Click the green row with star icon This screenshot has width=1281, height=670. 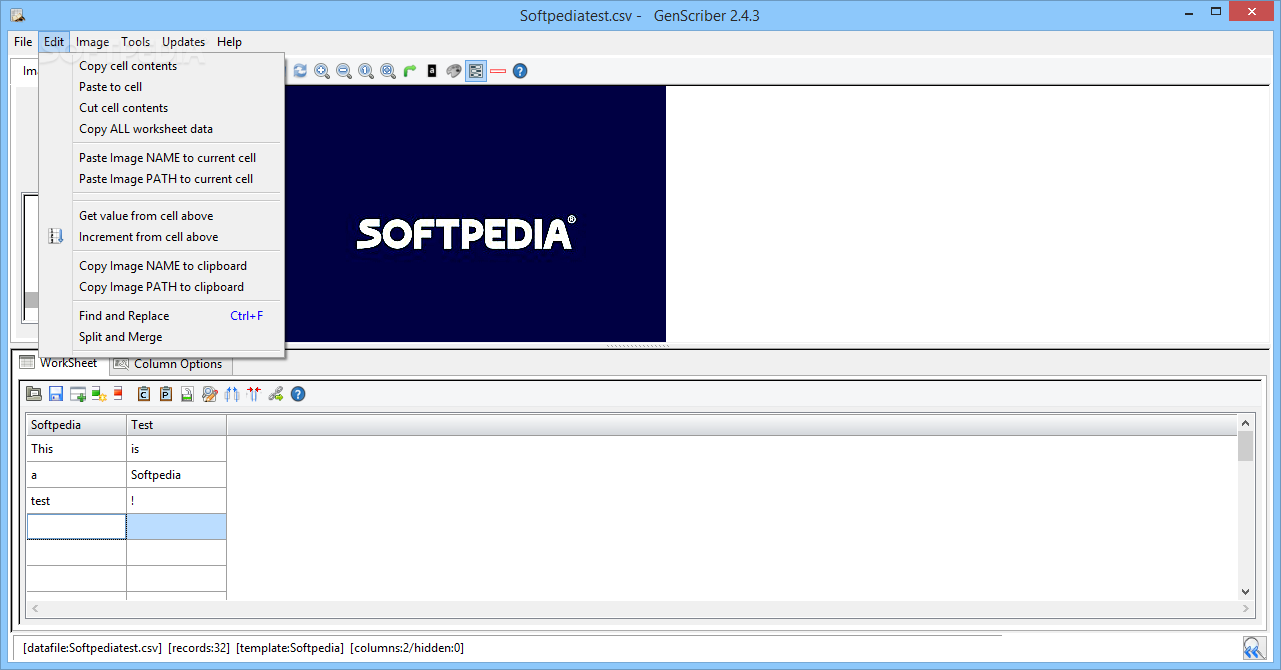(99, 394)
